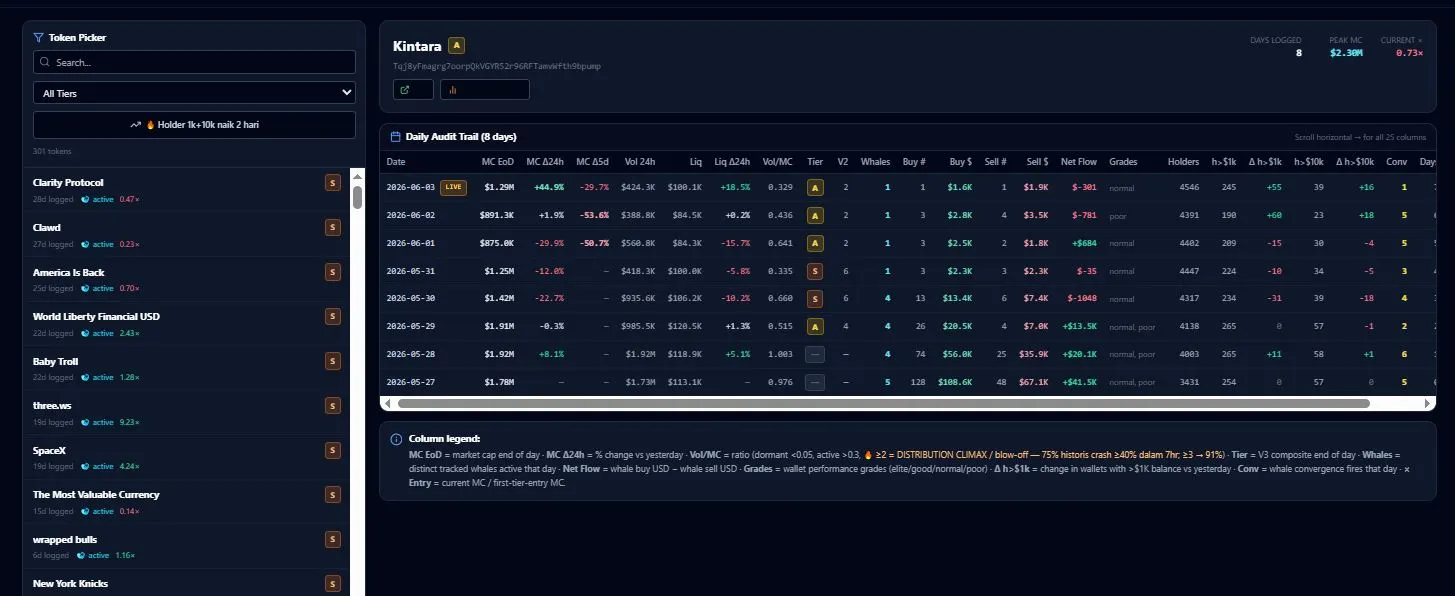Click the 2026-06-01 date cell

[410, 243]
